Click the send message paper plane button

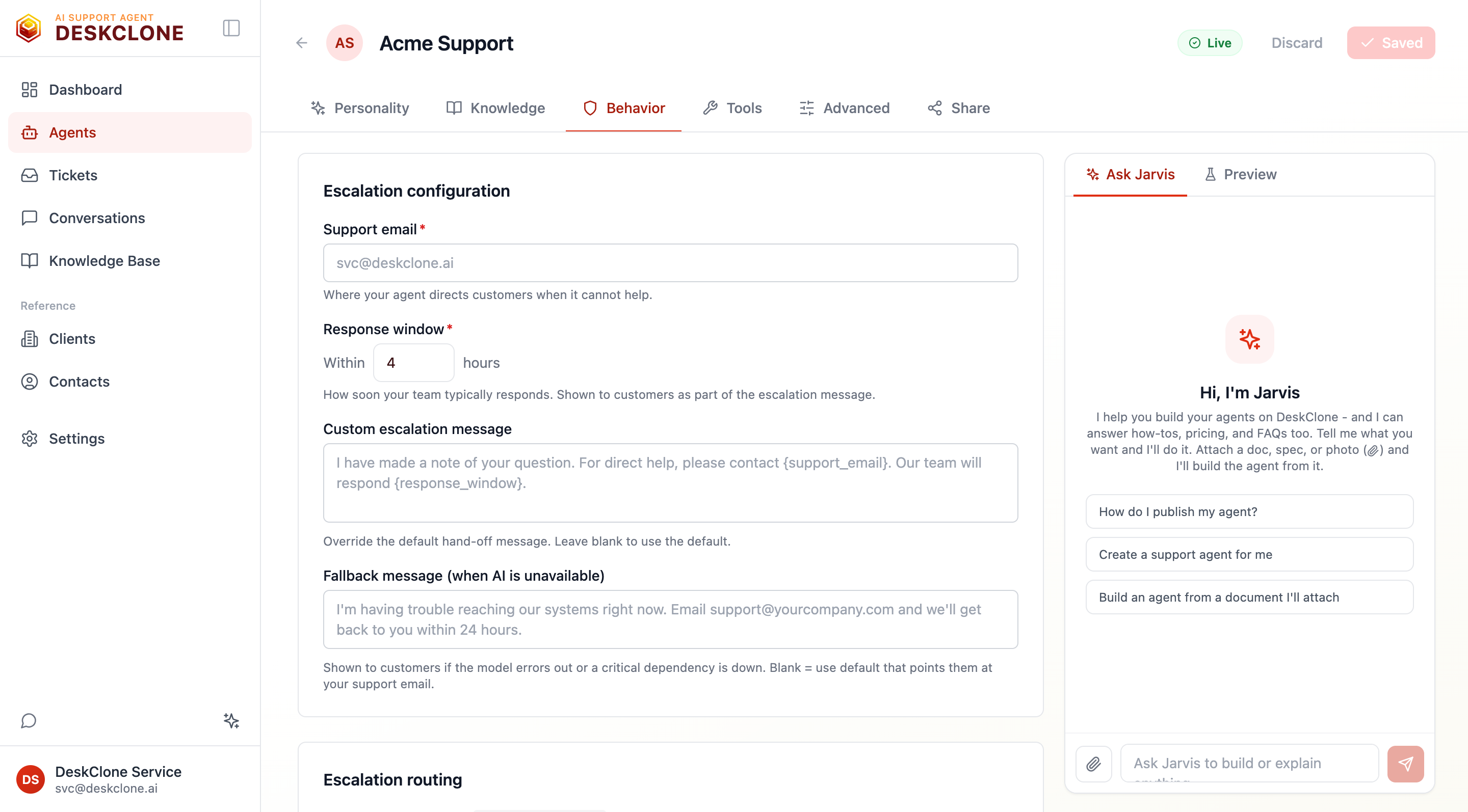[x=1405, y=764]
